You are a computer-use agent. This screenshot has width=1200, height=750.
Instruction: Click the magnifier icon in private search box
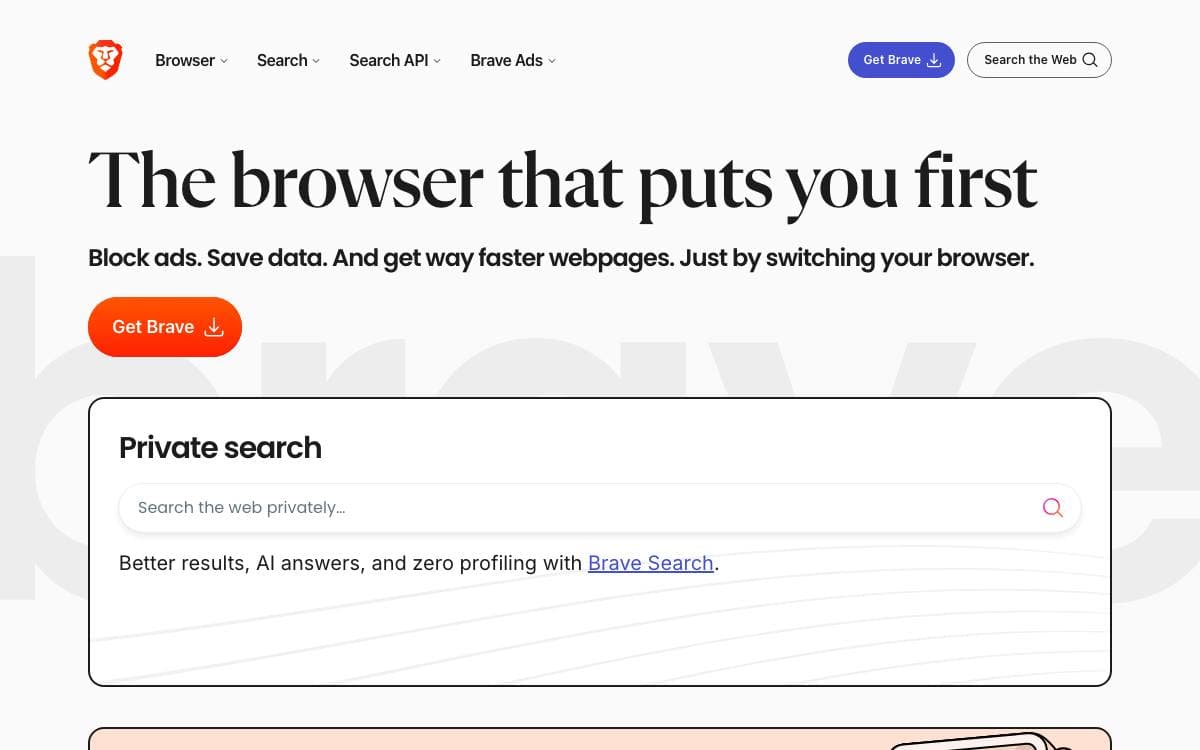1052,508
